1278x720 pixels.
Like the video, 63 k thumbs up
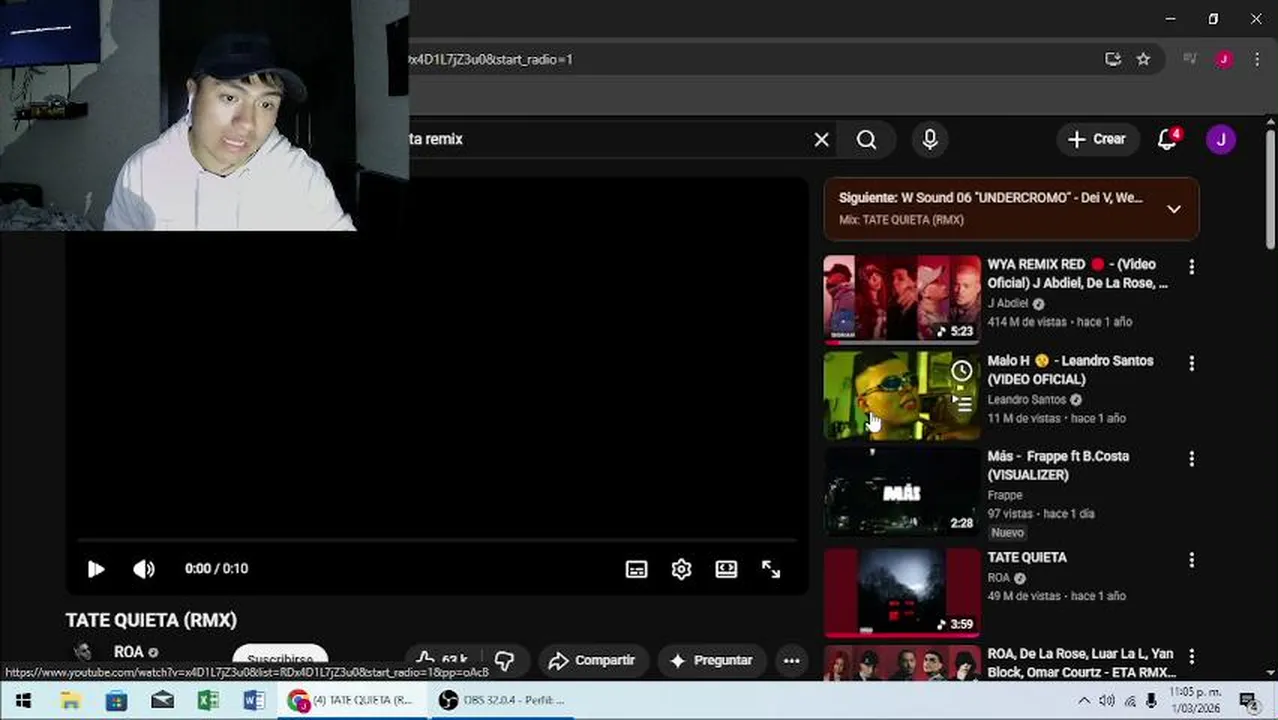coord(443,659)
